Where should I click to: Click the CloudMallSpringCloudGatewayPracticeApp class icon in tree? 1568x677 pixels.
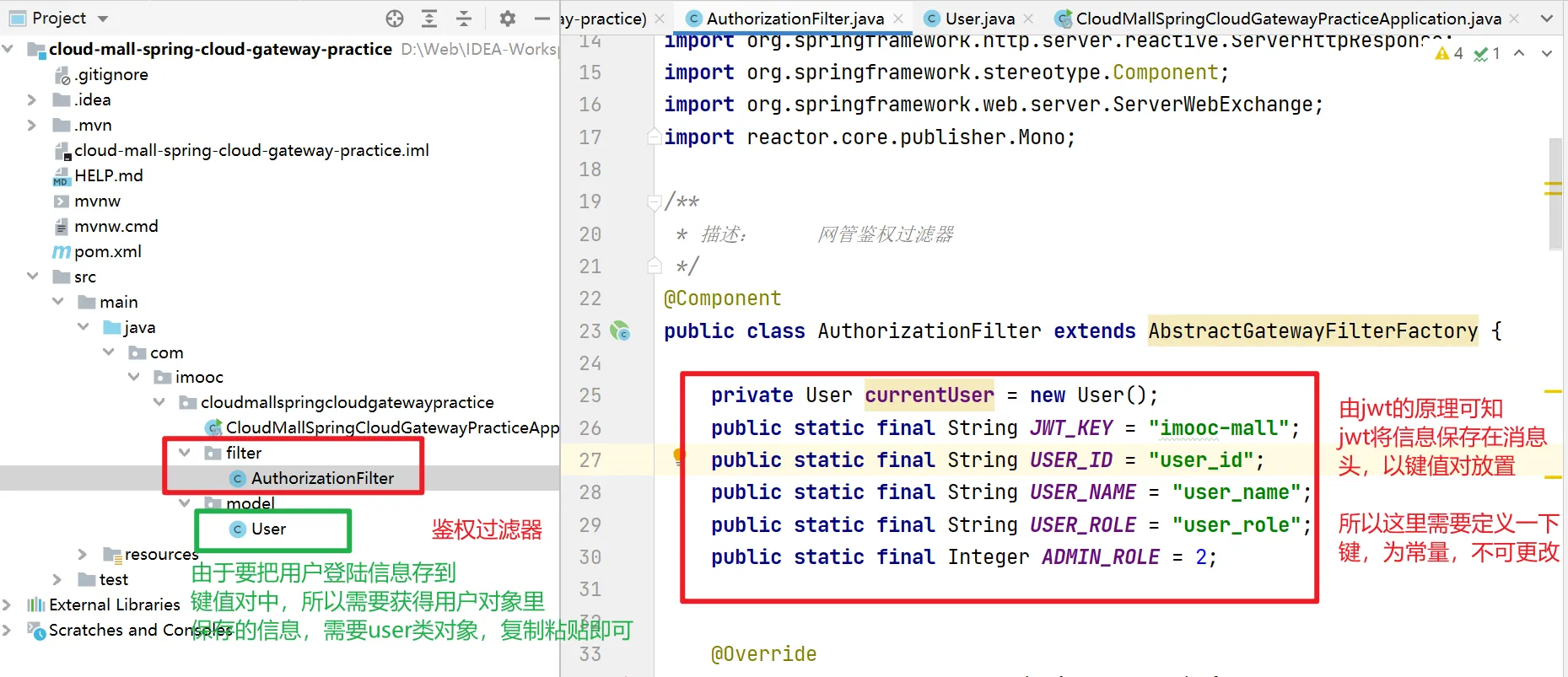(x=214, y=428)
